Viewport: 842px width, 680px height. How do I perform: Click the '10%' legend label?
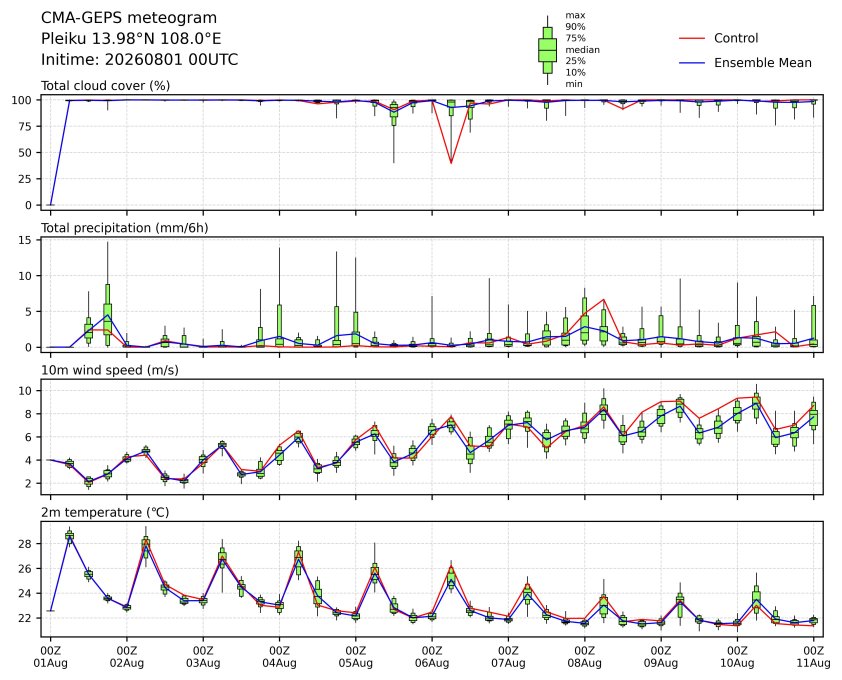pos(575,73)
